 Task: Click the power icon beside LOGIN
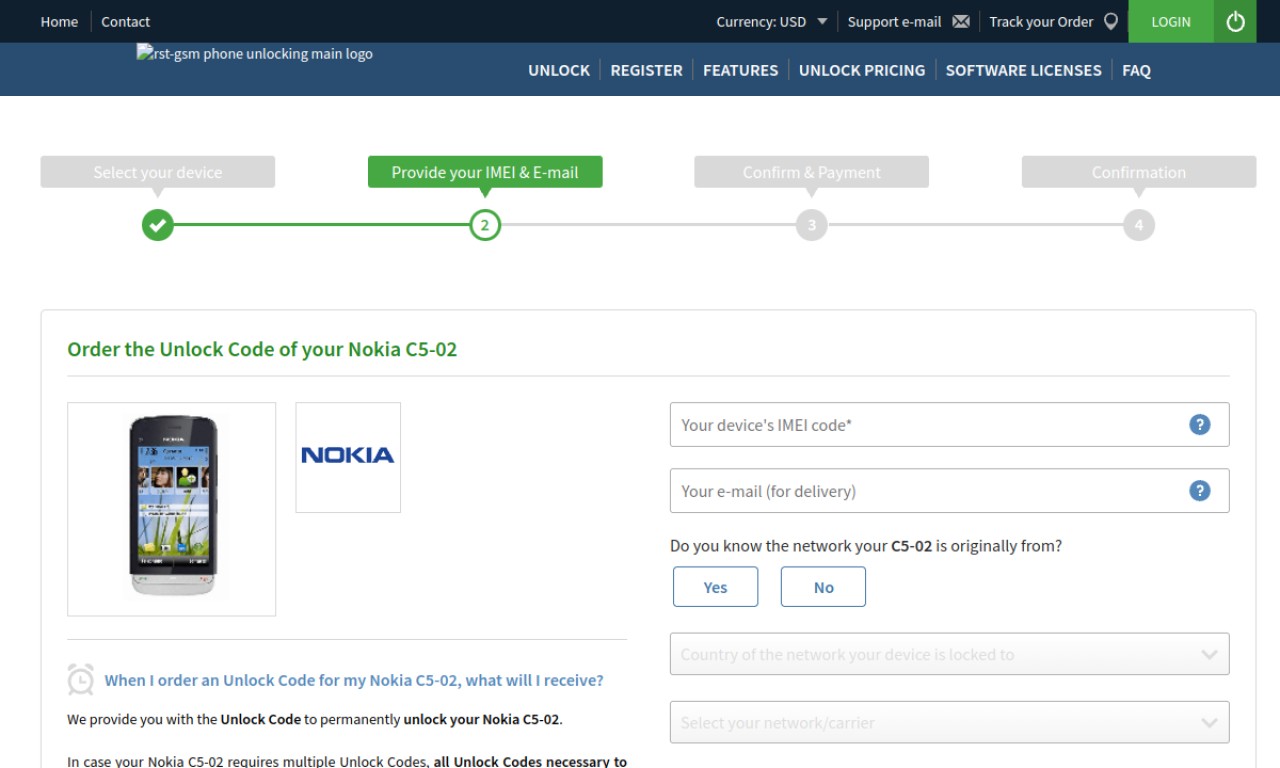tap(1235, 21)
